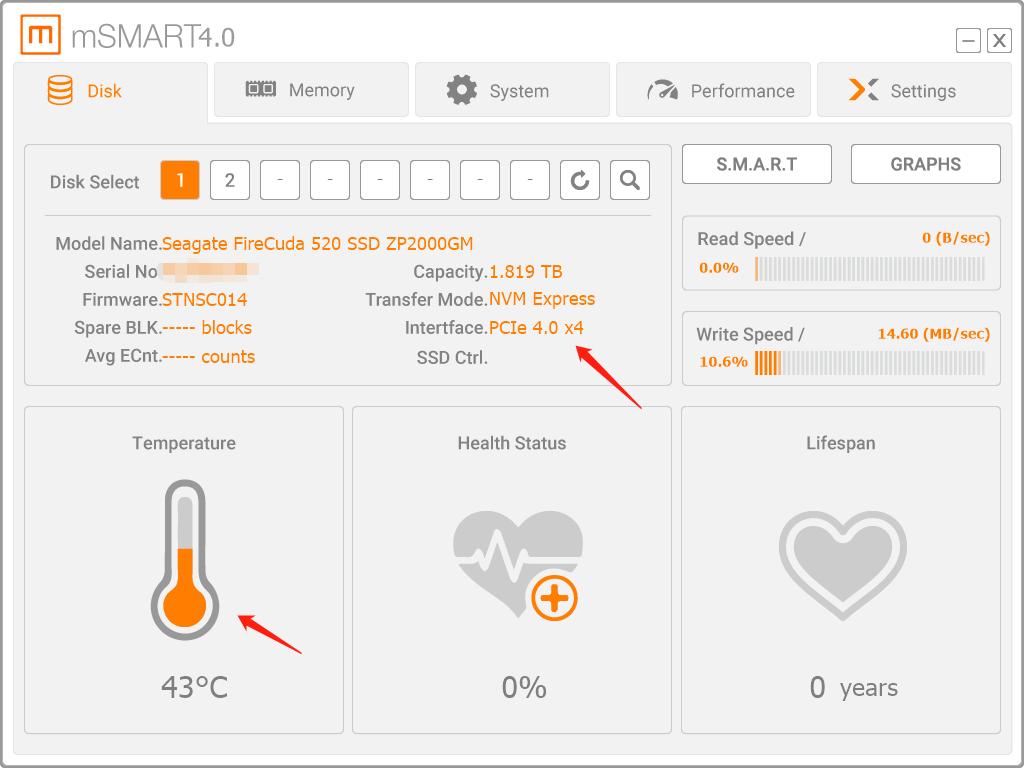1024x768 pixels.
Task: Click the firmware value STNSC014
Action: click(x=204, y=300)
